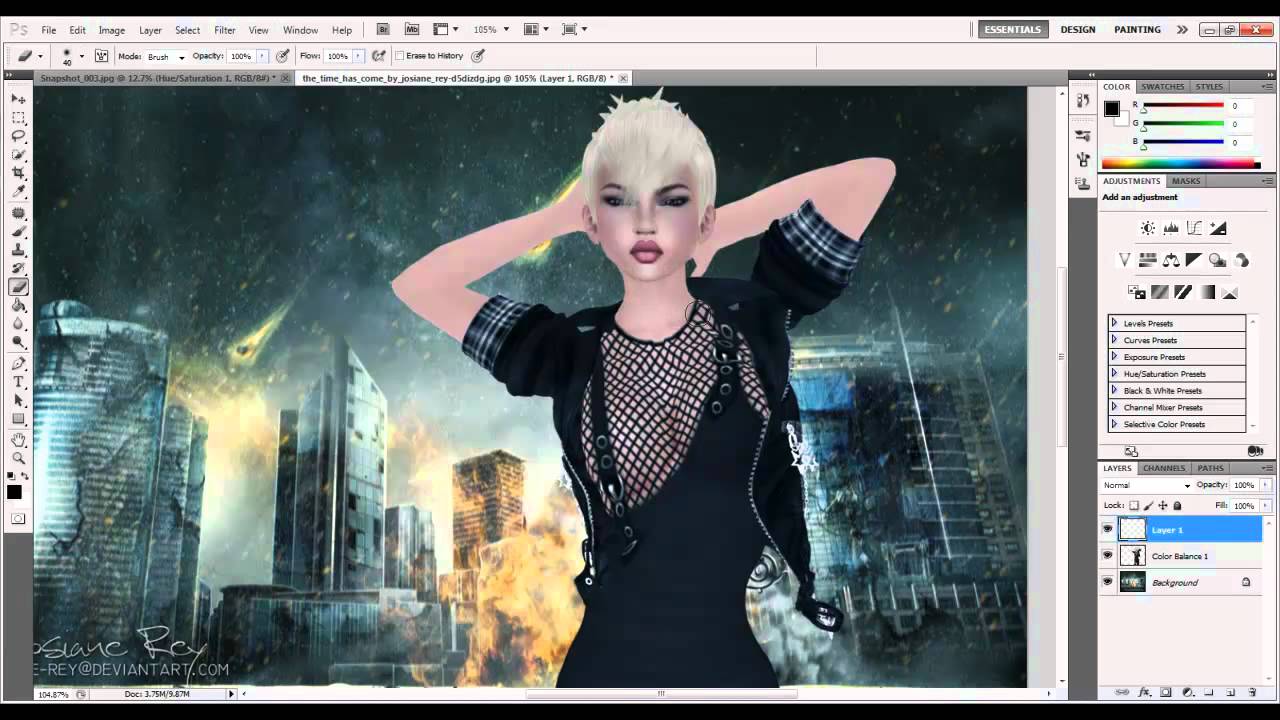Select the Lasso tool

18,135
